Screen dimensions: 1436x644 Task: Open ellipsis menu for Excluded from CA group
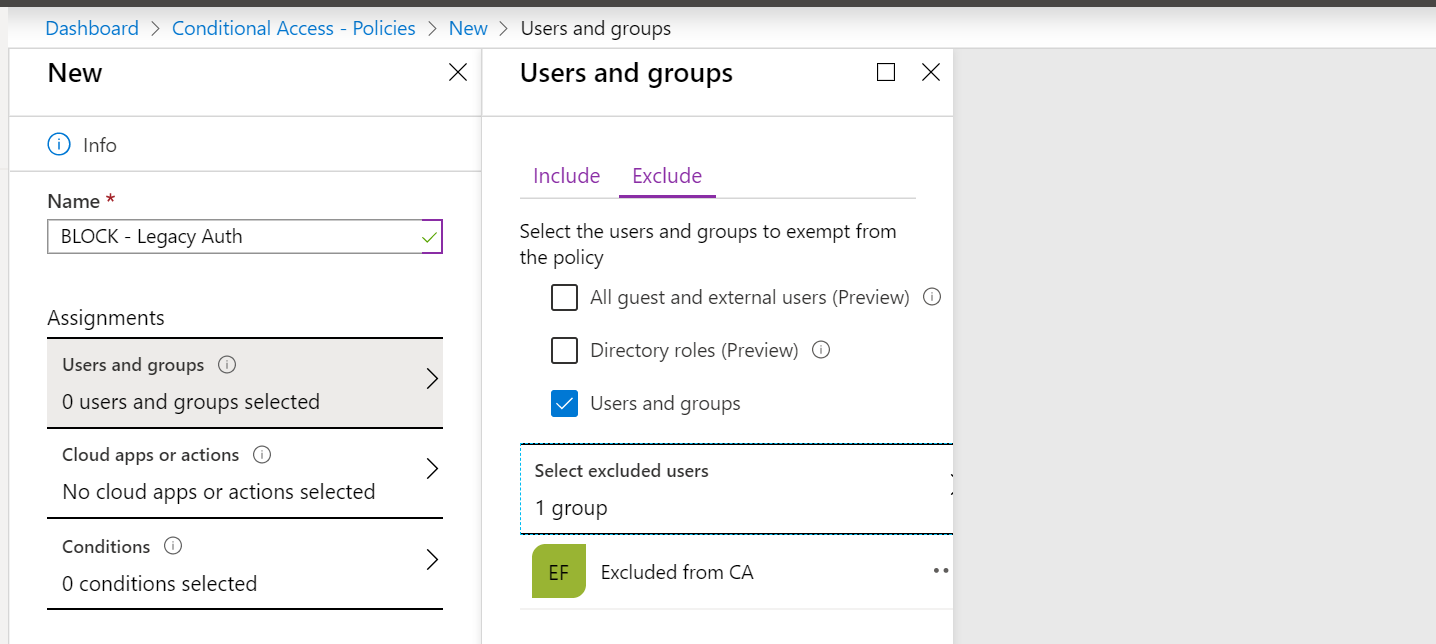point(940,571)
